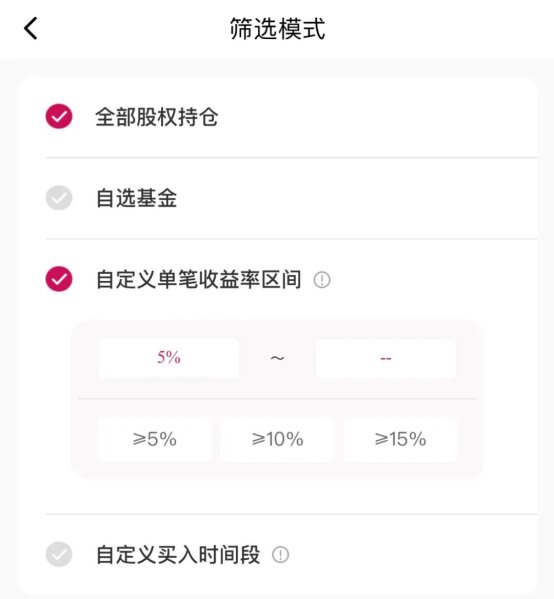Open info icon beside 自定义买入时间段
This screenshot has height=599, width=554.
(x=280, y=554)
